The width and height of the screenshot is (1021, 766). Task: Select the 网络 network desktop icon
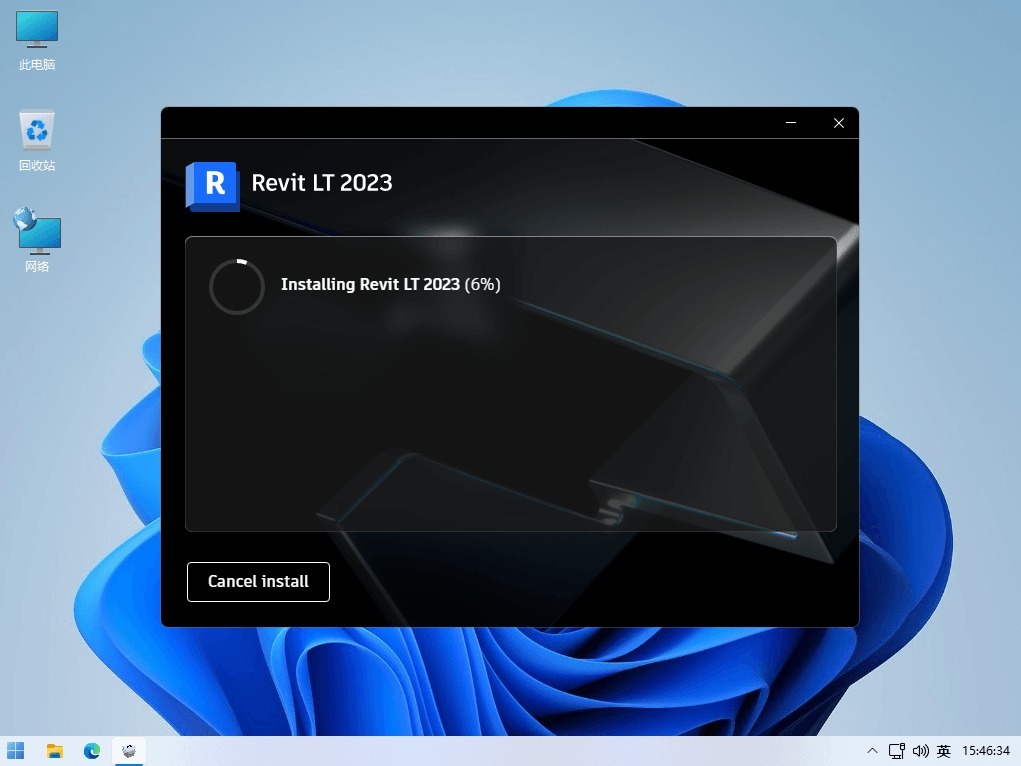tap(37, 240)
